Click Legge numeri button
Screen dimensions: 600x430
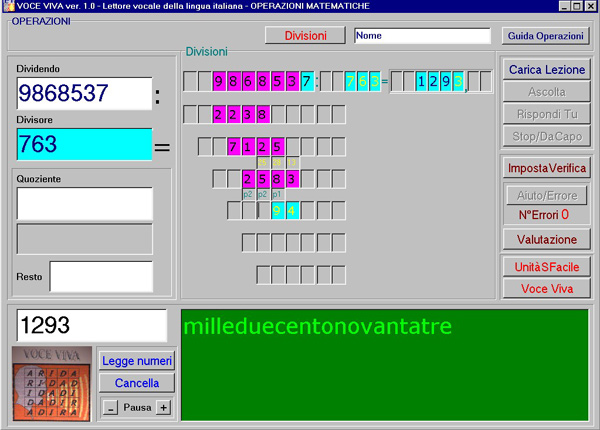(x=137, y=361)
